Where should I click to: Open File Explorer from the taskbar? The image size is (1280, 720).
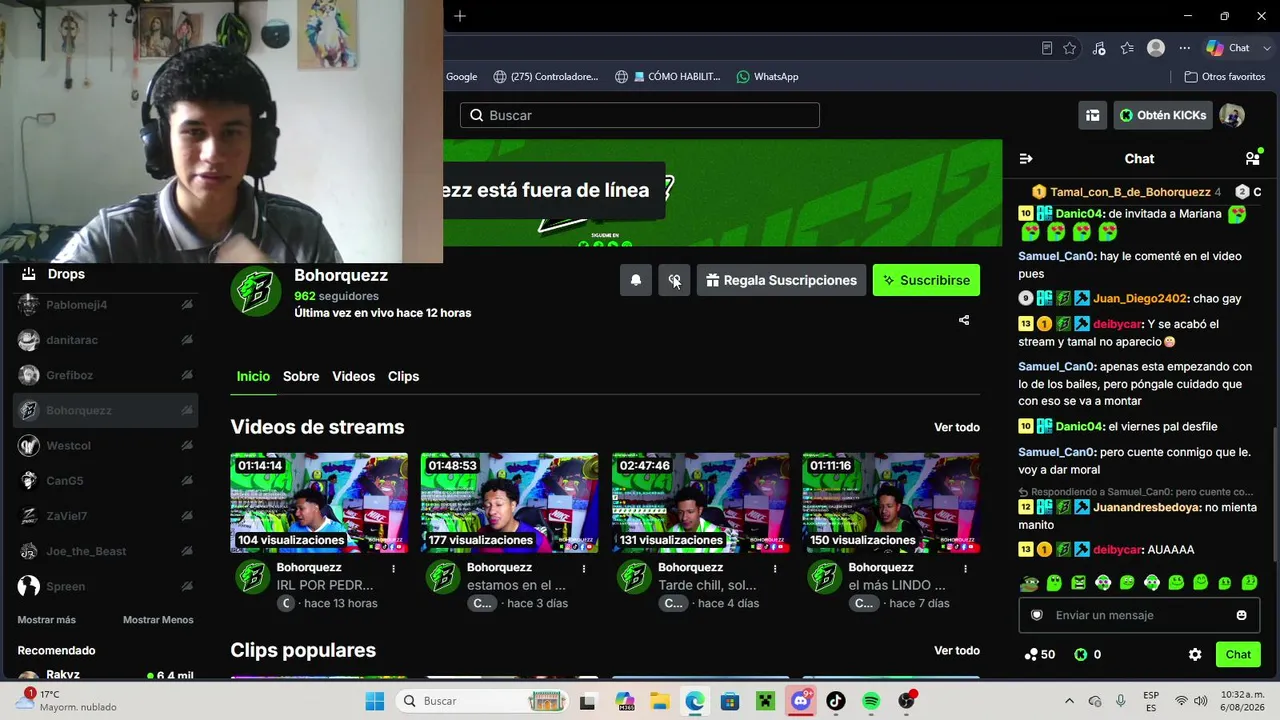click(660, 701)
